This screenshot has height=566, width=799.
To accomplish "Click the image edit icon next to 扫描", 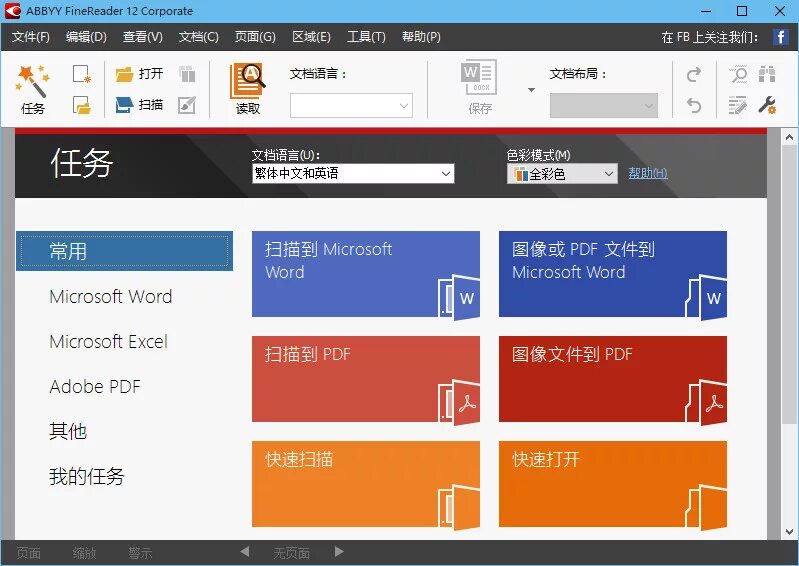I will tap(187, 105).
